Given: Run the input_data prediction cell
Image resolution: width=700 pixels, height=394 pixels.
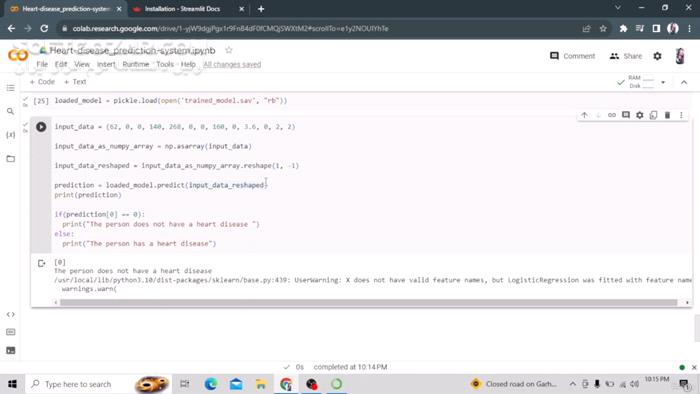Looking at the screenshot, I should 41,127.
